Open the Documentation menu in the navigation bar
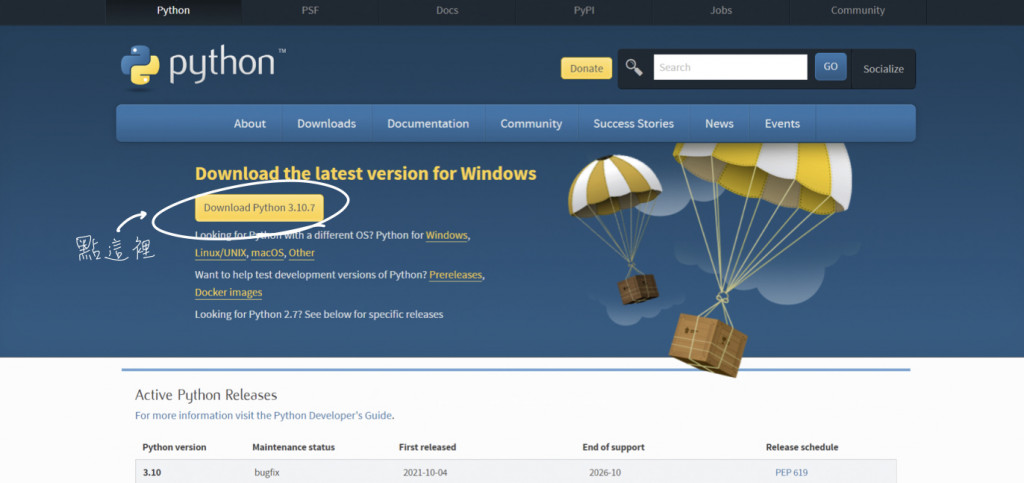This screenshot has width=1024, height=483. (x=428, y=123)
